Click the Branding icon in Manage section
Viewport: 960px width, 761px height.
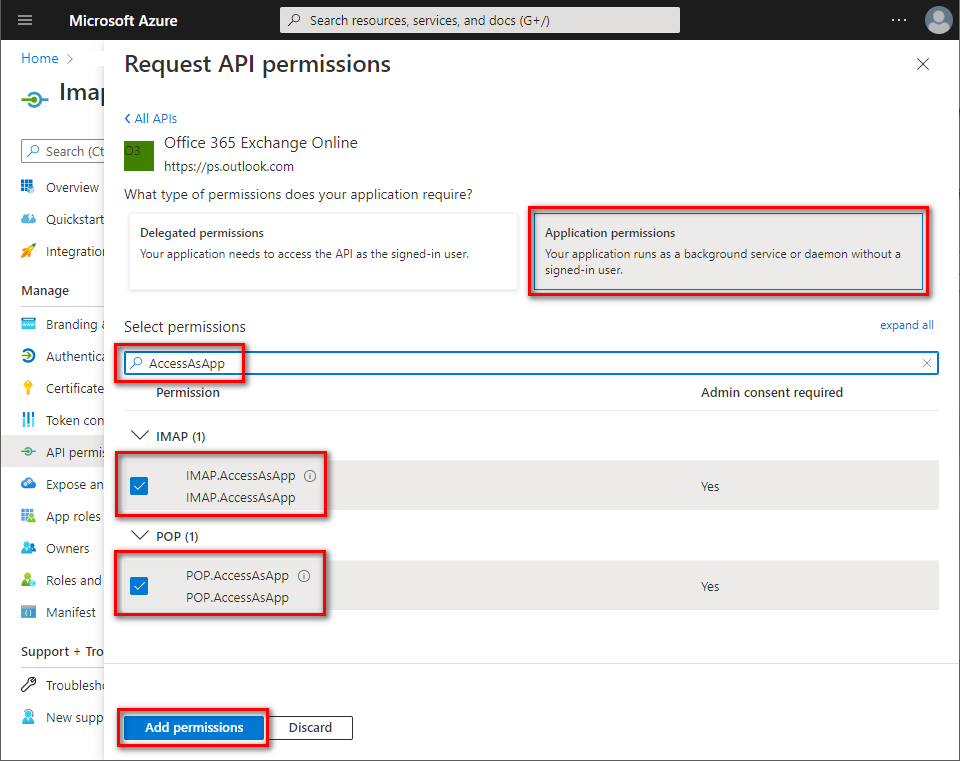[28, 324]
